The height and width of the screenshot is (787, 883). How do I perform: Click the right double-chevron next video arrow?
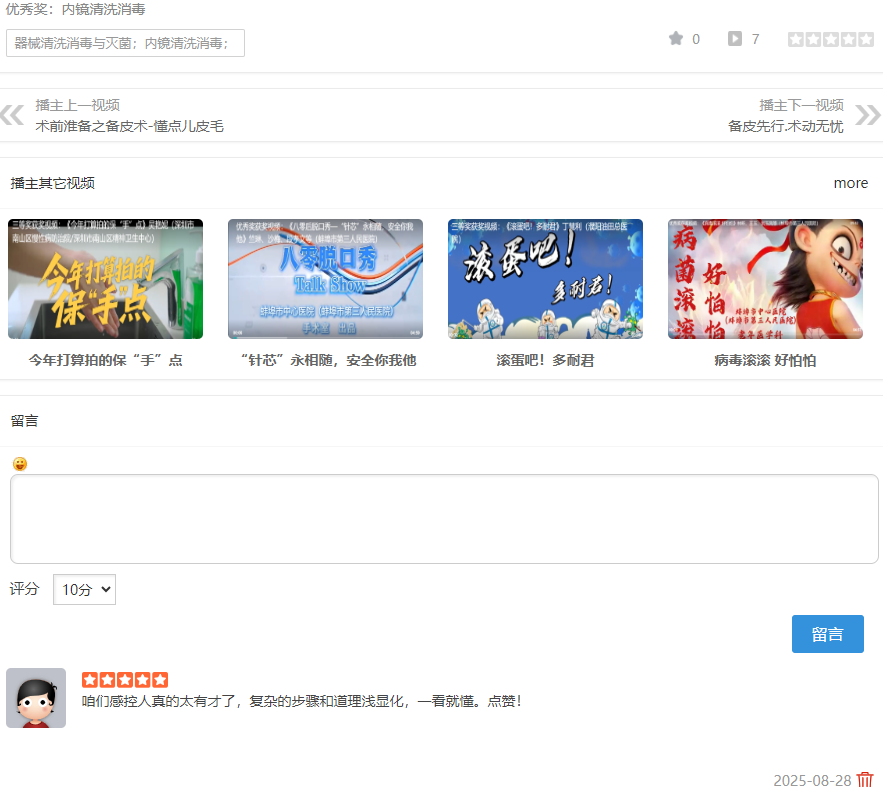coord(867,115)
